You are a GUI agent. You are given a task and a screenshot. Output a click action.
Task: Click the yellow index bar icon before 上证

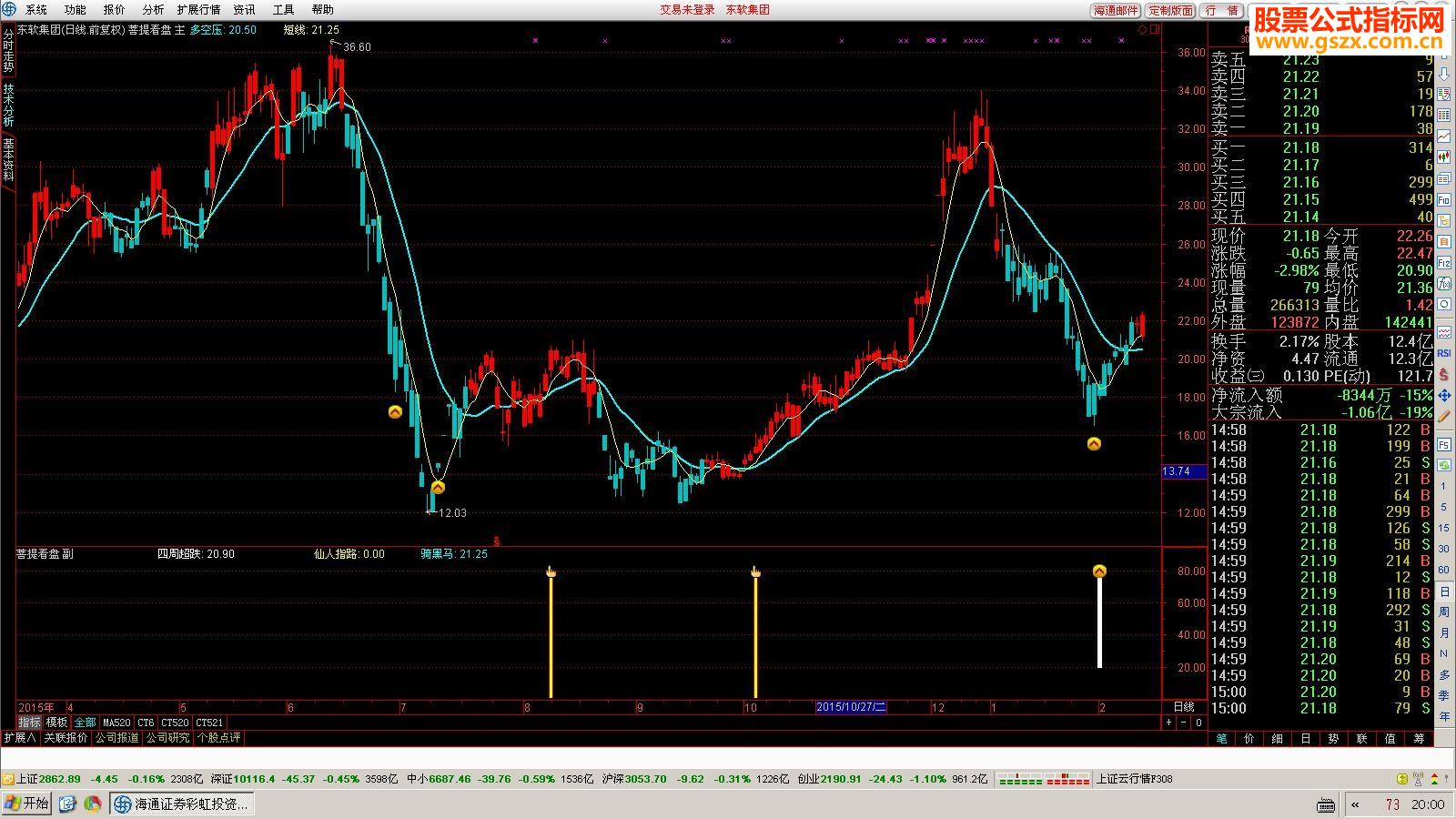click(7, 779)
